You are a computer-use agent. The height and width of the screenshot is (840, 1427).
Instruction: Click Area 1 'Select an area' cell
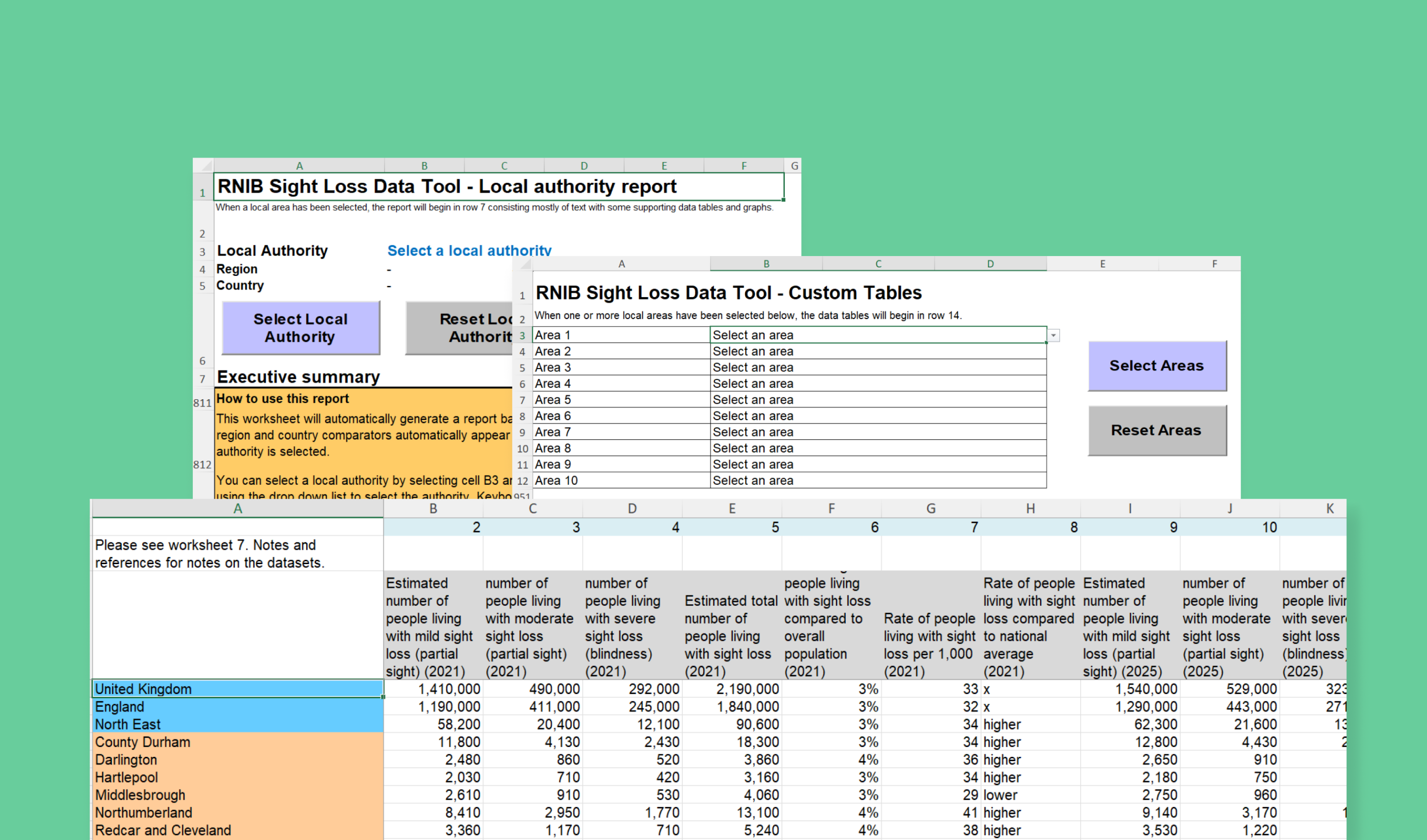pos(878,335)
